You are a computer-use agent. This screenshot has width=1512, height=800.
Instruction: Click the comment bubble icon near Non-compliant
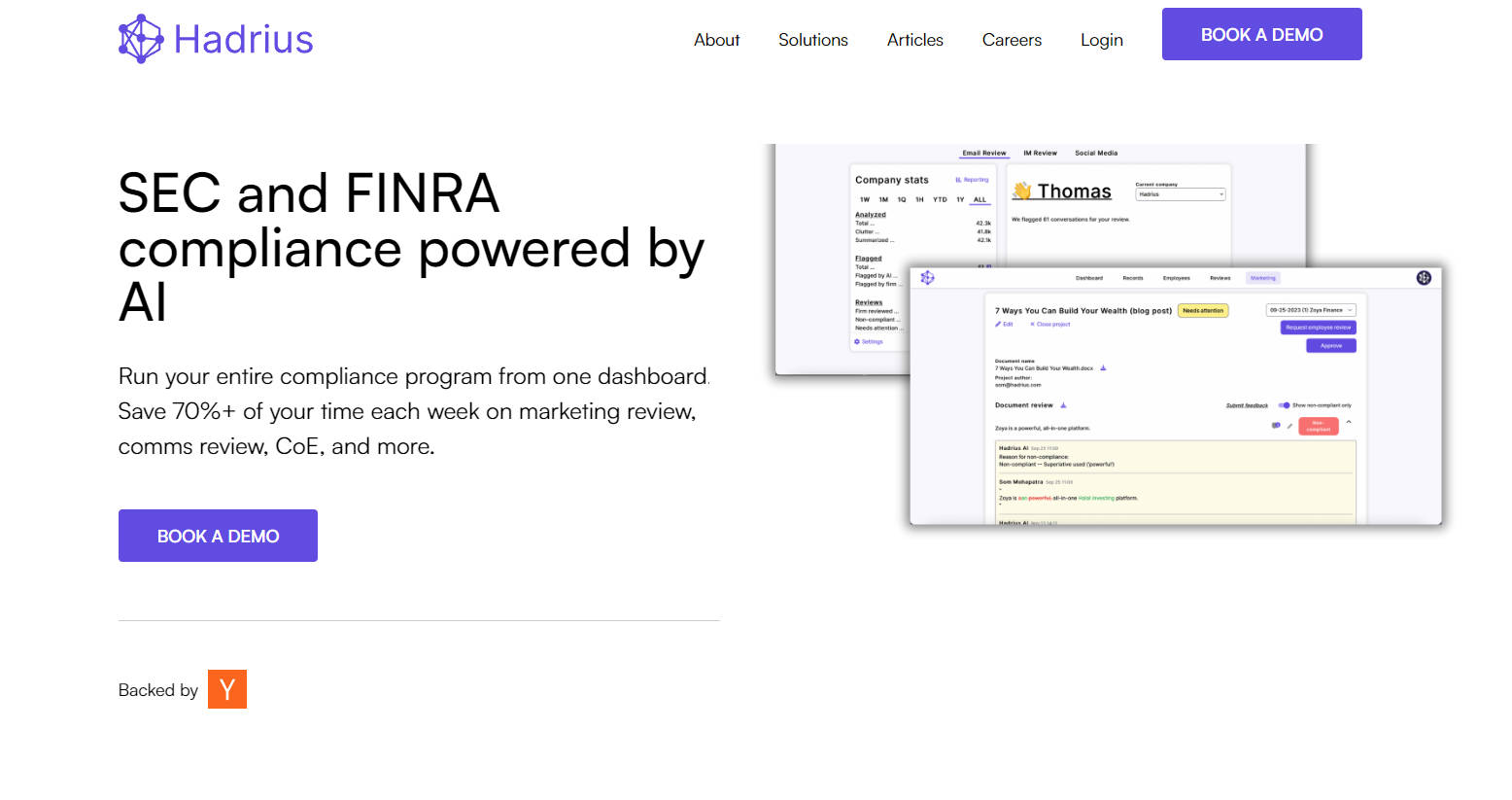[x=1276, y=426]
